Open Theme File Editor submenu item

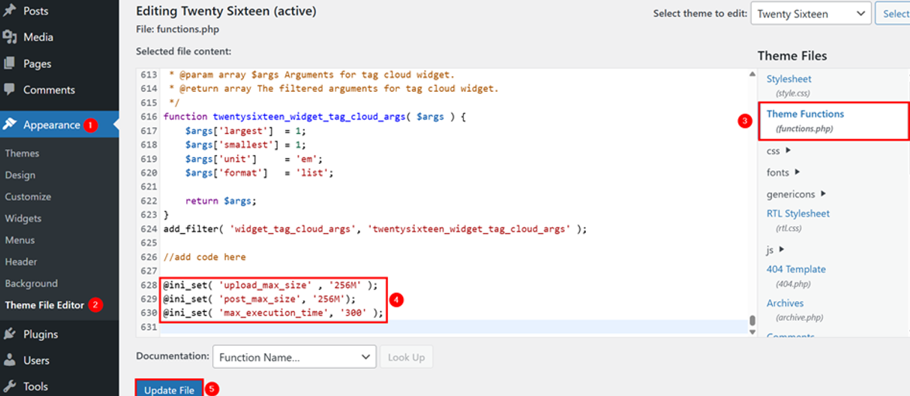[x=45, y=305]
